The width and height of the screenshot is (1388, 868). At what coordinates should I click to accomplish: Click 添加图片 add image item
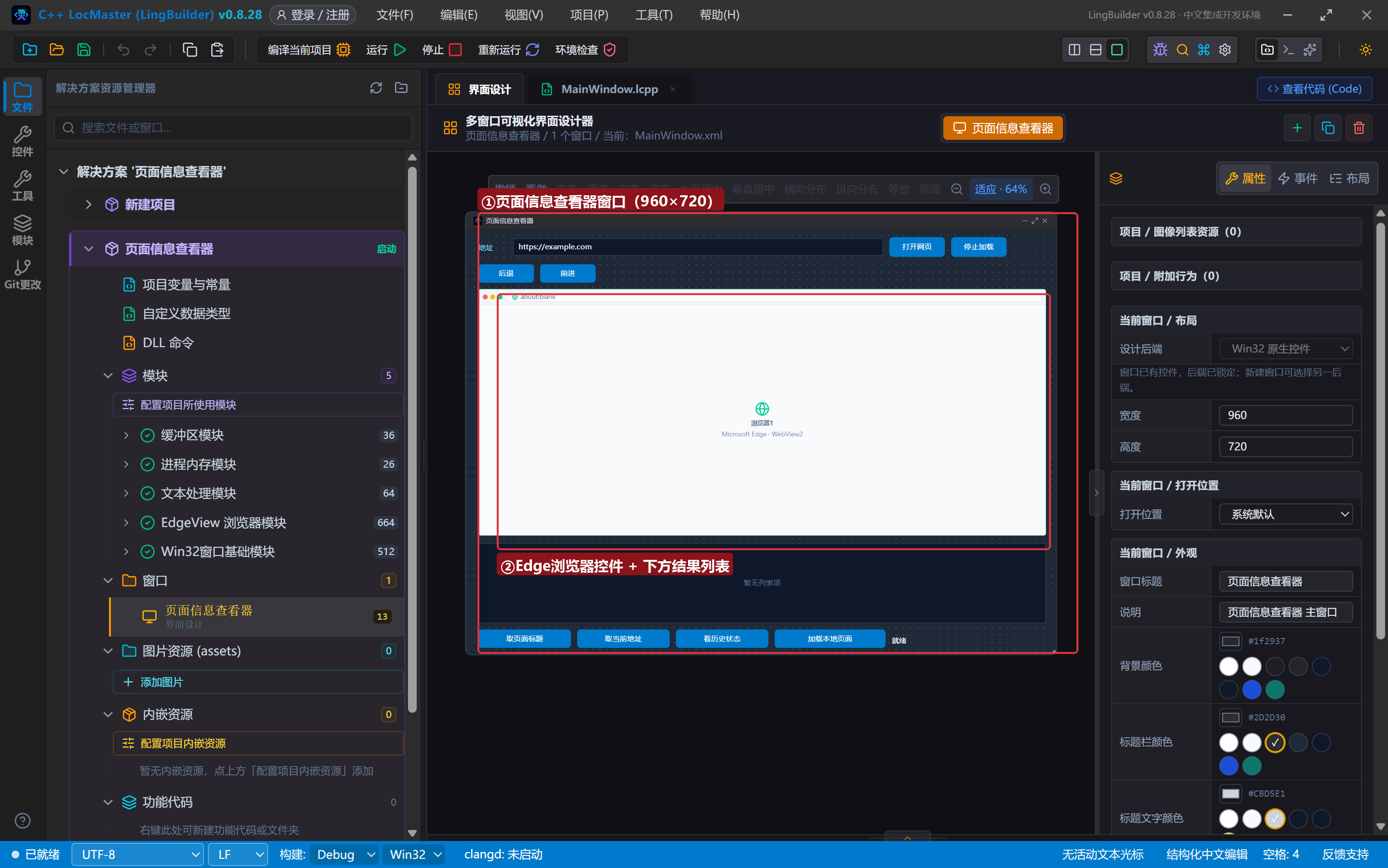(258, 682)
